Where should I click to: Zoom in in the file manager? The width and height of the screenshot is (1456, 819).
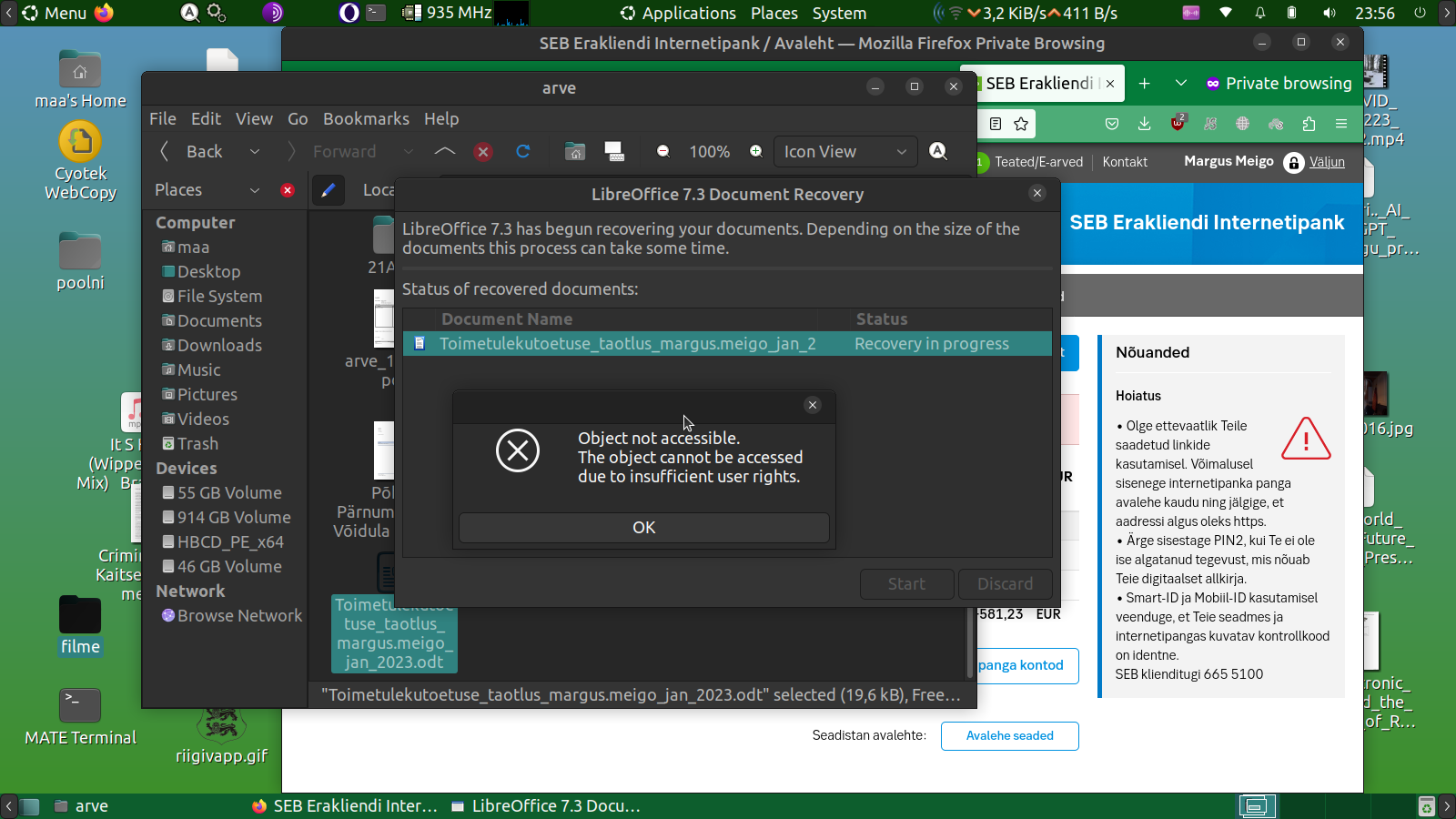click(756, 152)
